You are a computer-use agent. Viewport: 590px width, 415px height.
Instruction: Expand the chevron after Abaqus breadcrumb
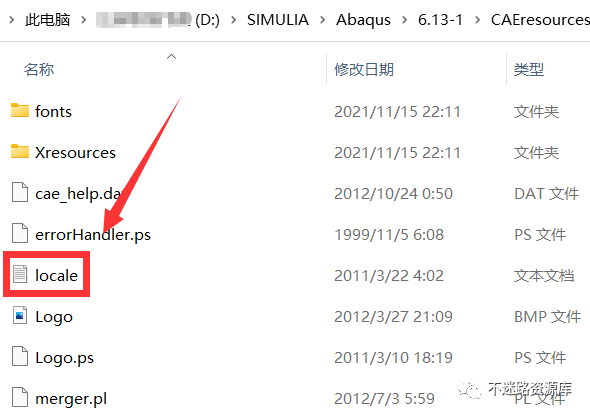(404, 20)
